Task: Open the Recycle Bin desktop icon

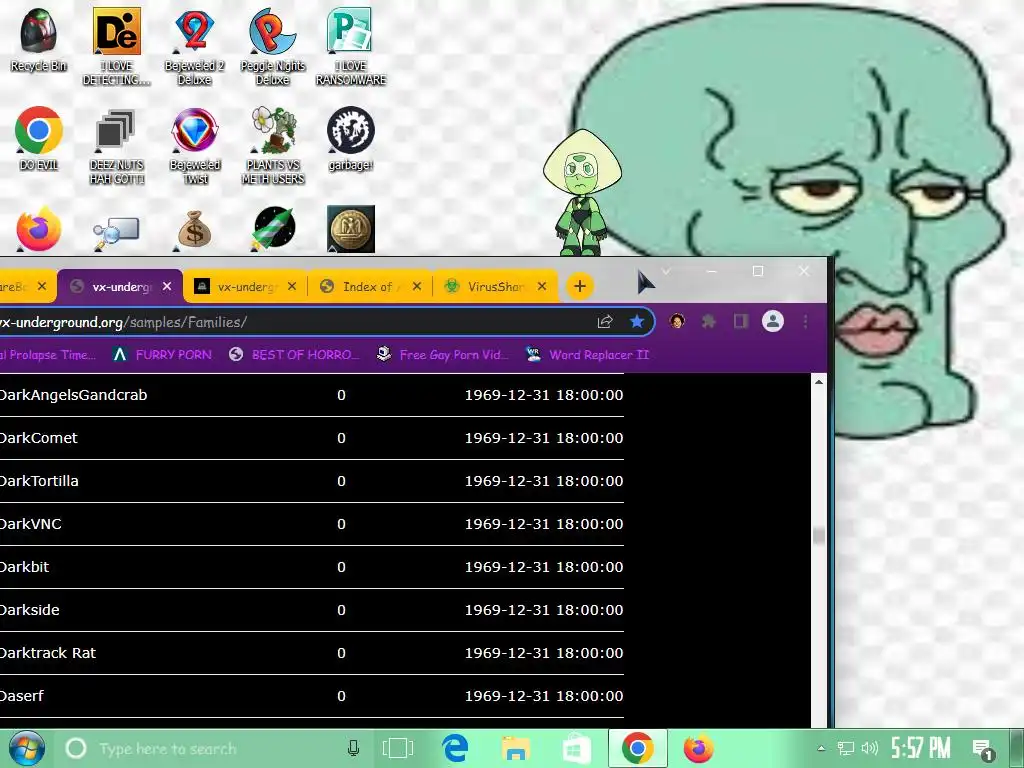Action: pyautogui.click(x=38, y=39)
